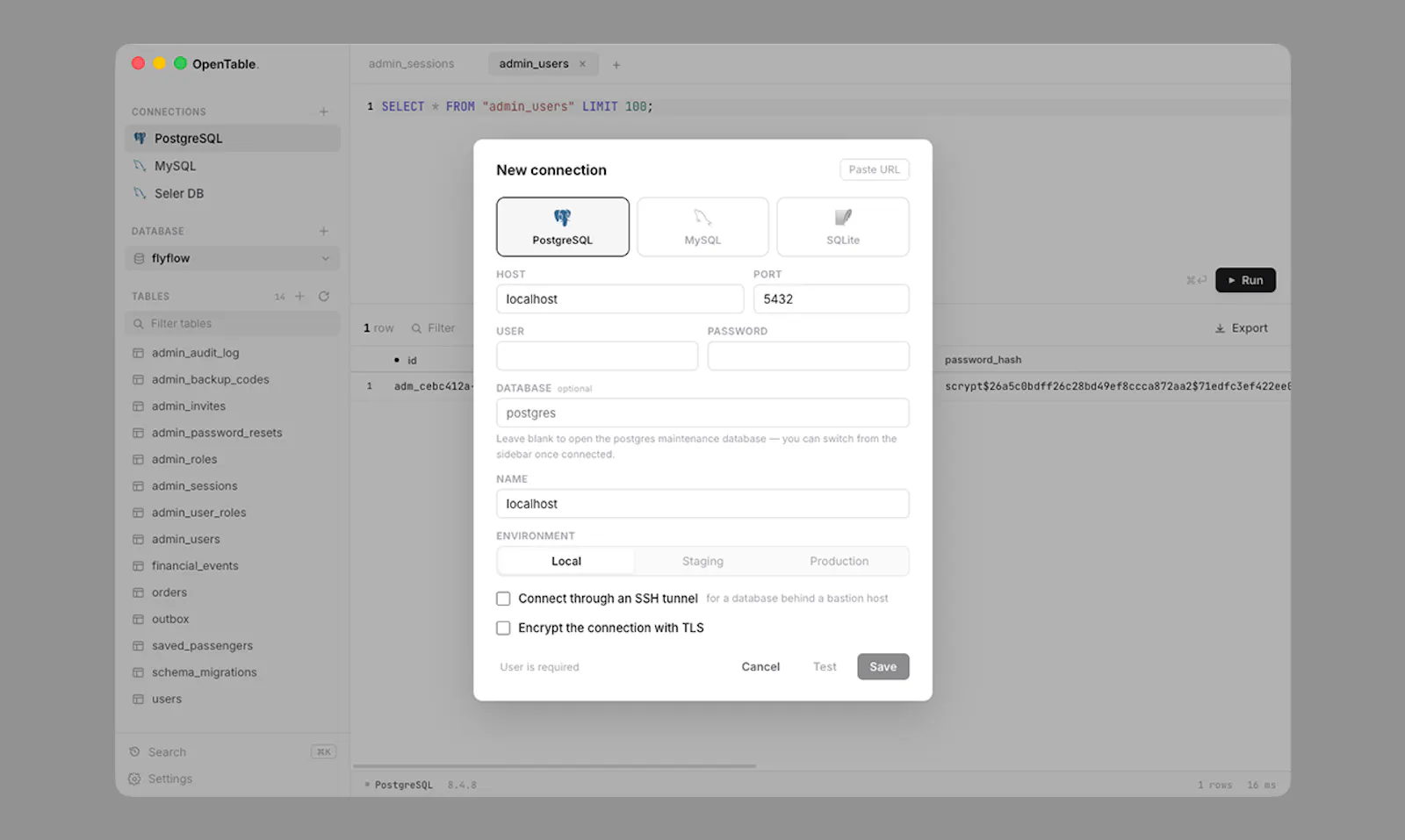The height and width of the screenshot is (840, 1405).
Task: Select the Production environment option
Action: [839, 561]
